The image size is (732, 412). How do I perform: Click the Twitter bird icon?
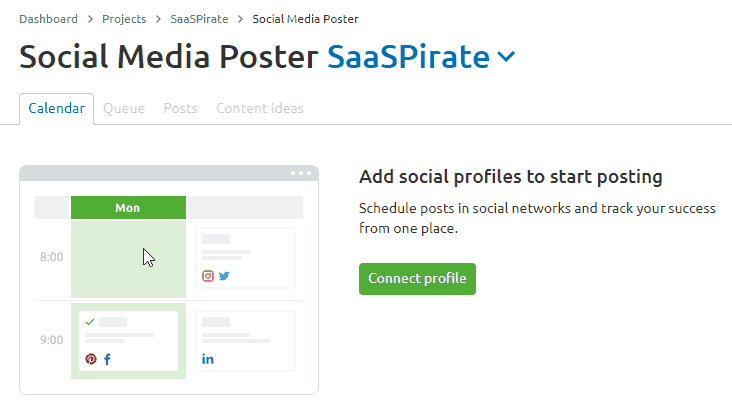[x=224, y=276]
